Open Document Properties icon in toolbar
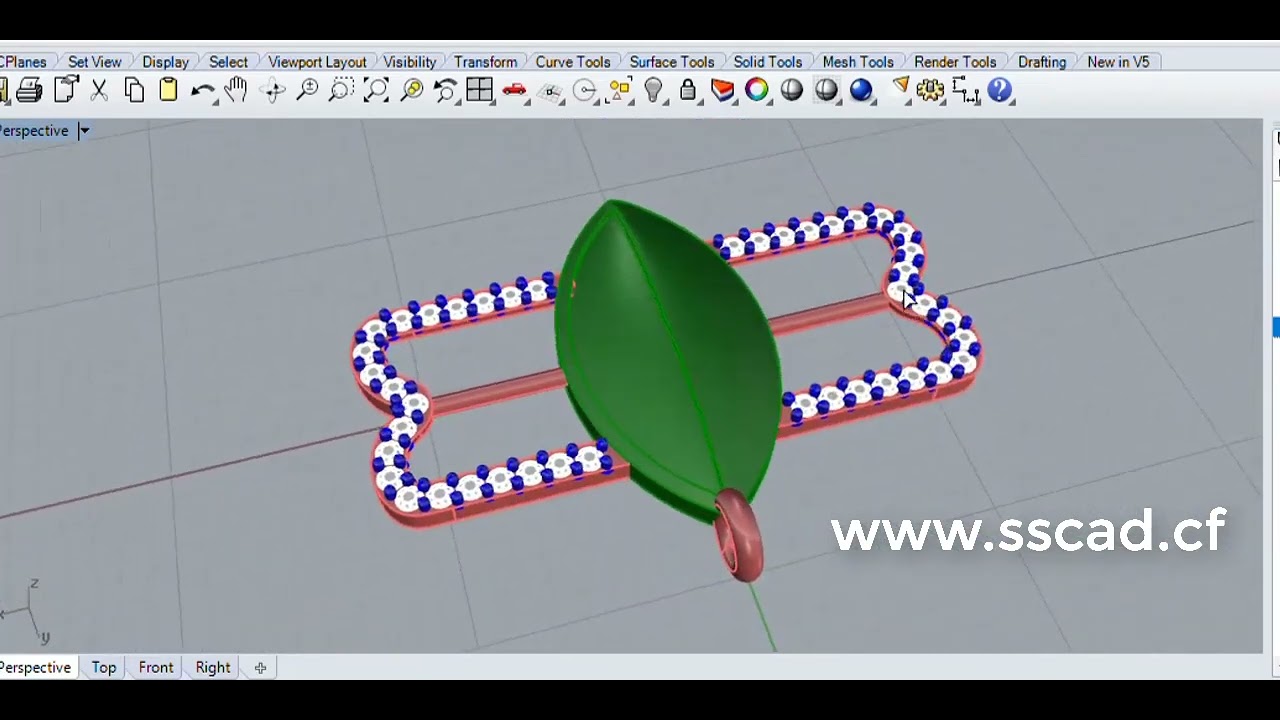The height and width of the screenshot is (720, 1280). point(65,90)
